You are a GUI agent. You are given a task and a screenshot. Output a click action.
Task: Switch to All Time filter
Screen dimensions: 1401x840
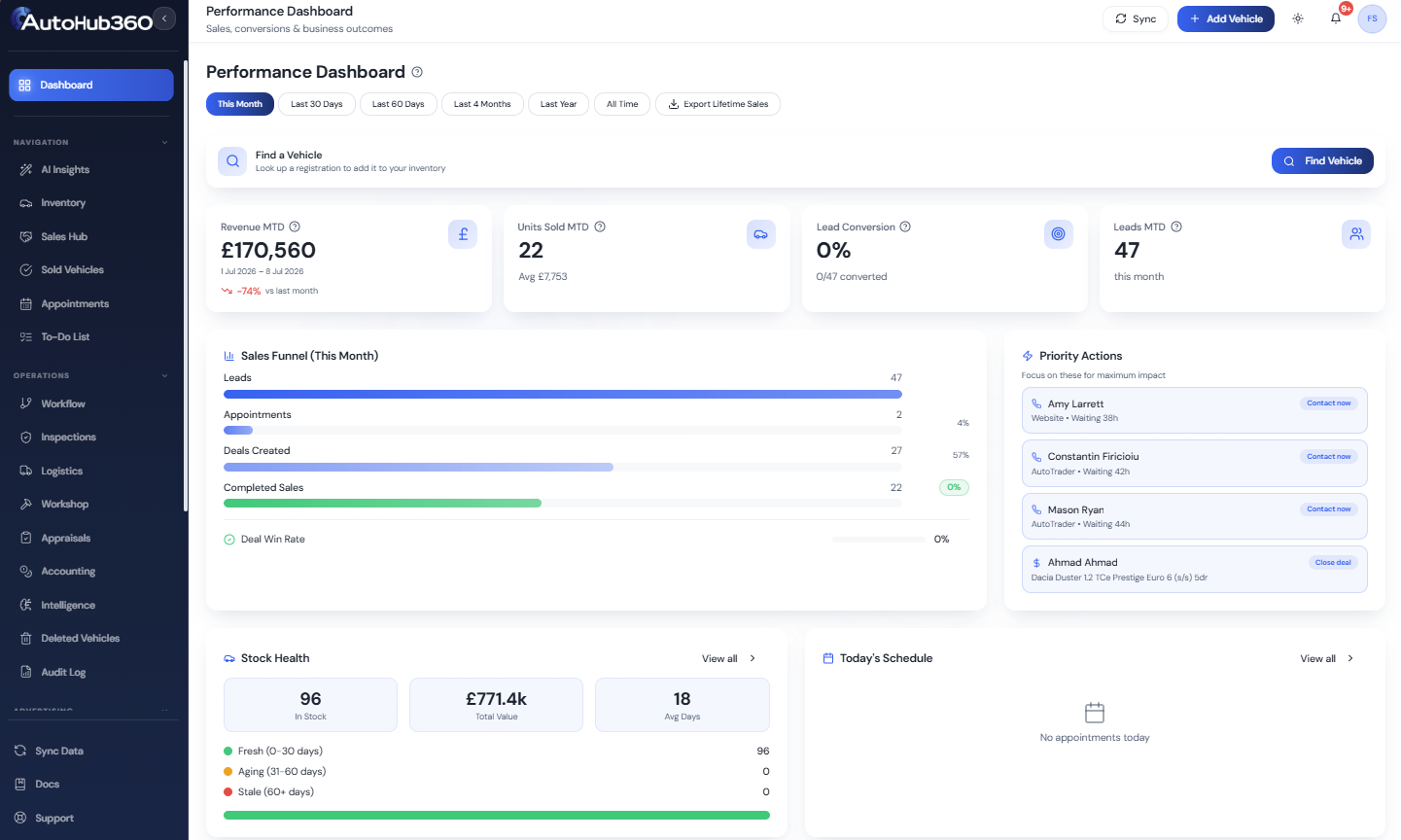(x=622, y=104)
